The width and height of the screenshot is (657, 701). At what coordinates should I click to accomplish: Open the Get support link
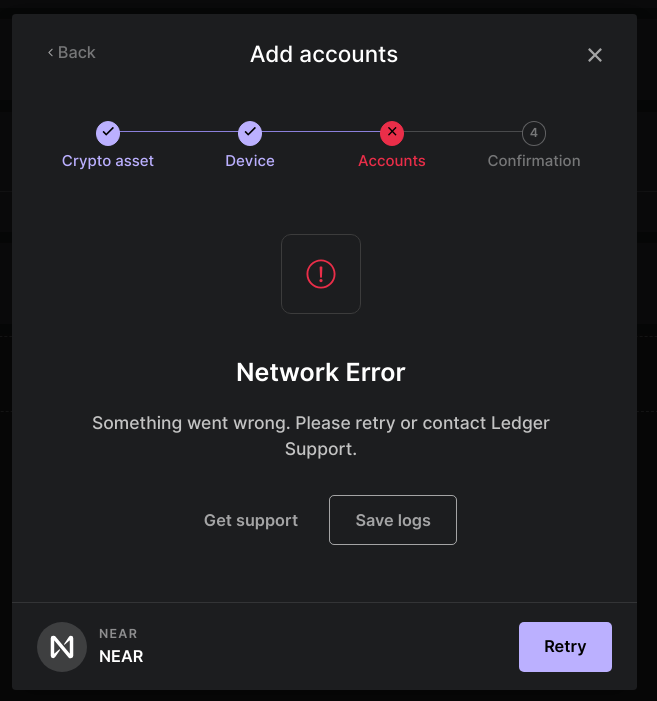[251, 520]
